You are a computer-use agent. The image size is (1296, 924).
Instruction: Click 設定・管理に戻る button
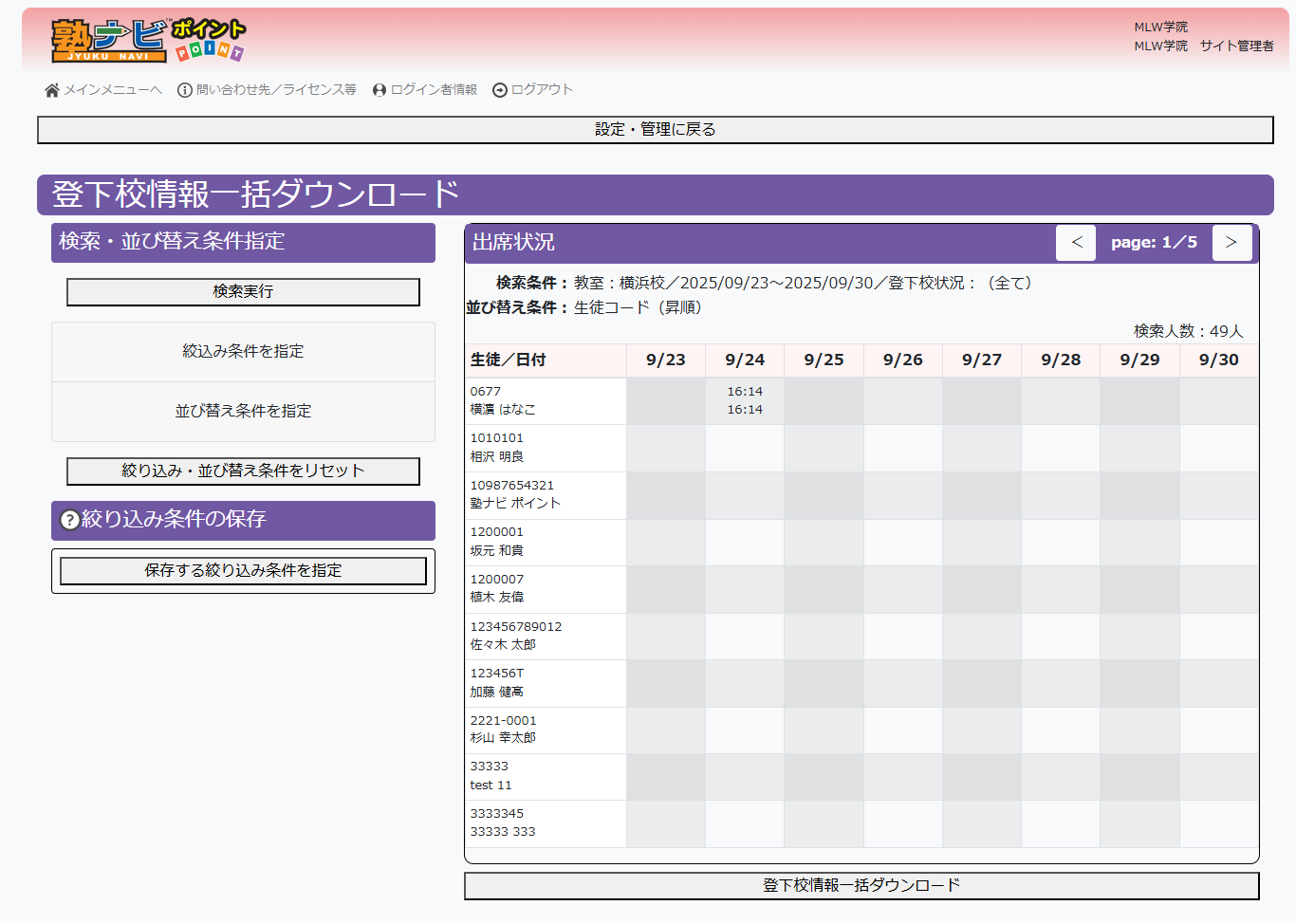pos(655,130)
